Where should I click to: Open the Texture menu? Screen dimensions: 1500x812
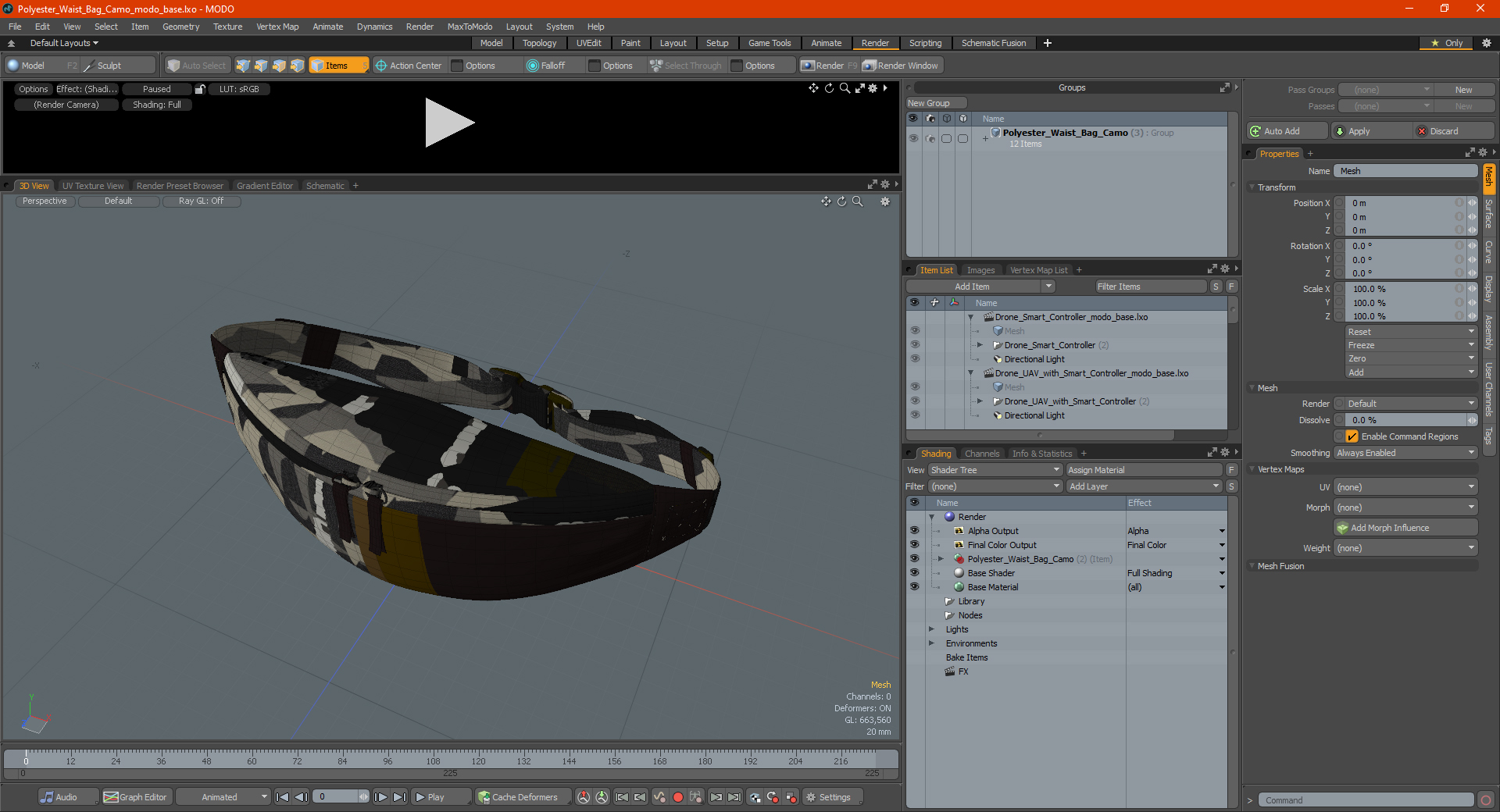[227, 27]
